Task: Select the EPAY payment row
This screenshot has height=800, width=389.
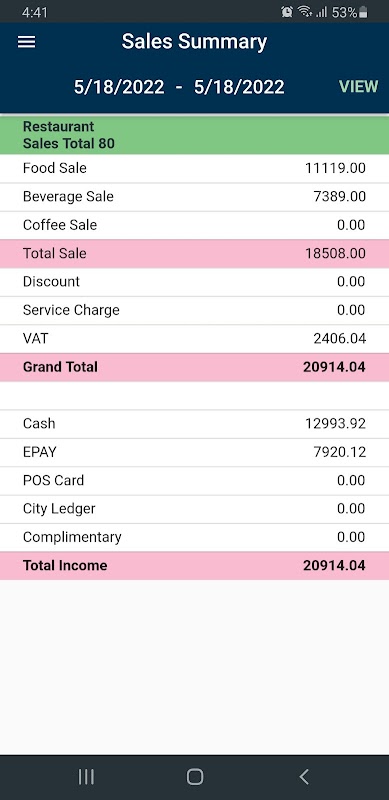Action: (194, 452)
